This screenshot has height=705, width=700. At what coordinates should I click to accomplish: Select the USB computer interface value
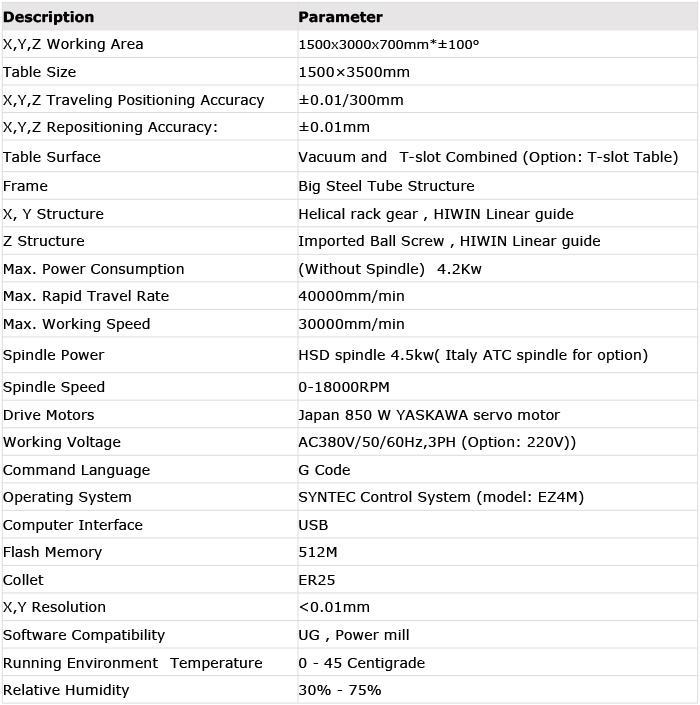(x=313, y=525)
